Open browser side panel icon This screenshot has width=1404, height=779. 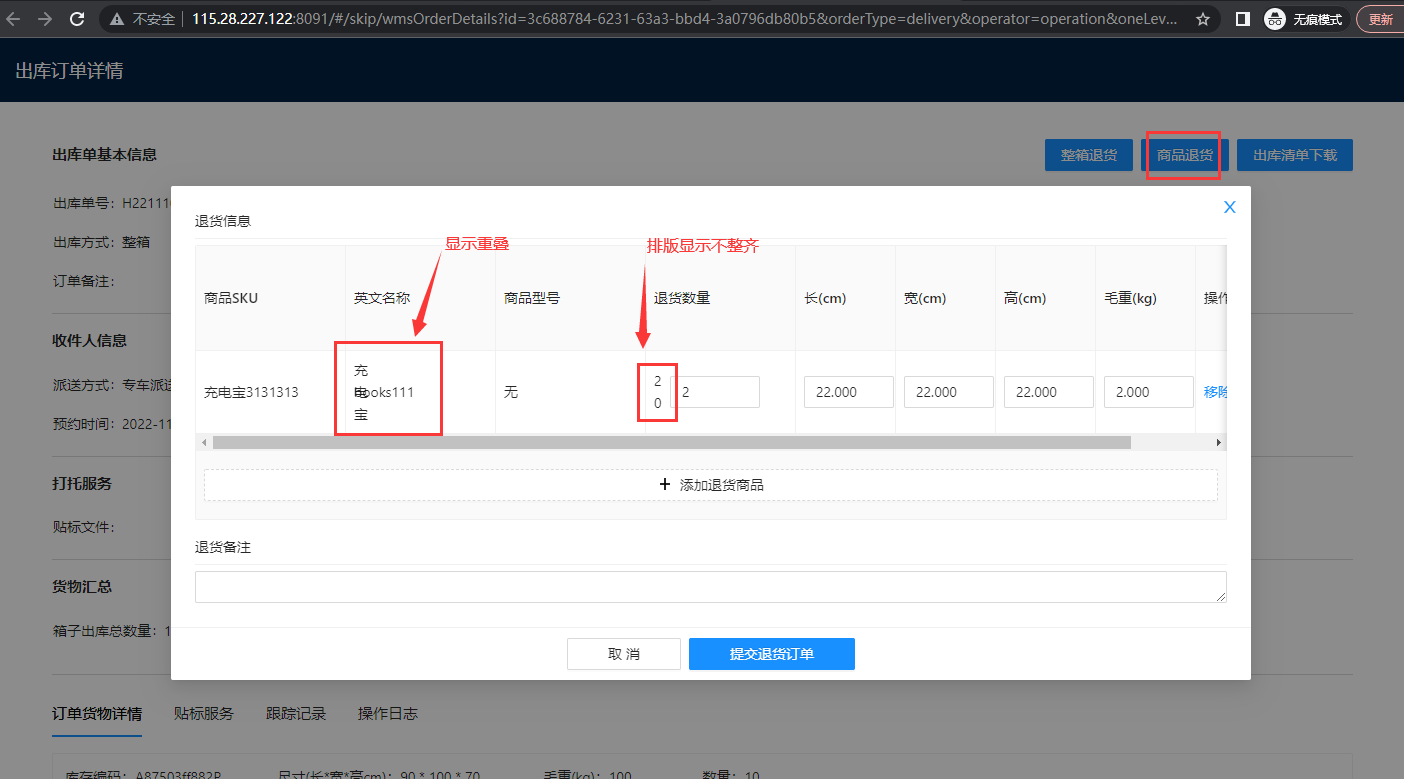(x=1242, y=19)
